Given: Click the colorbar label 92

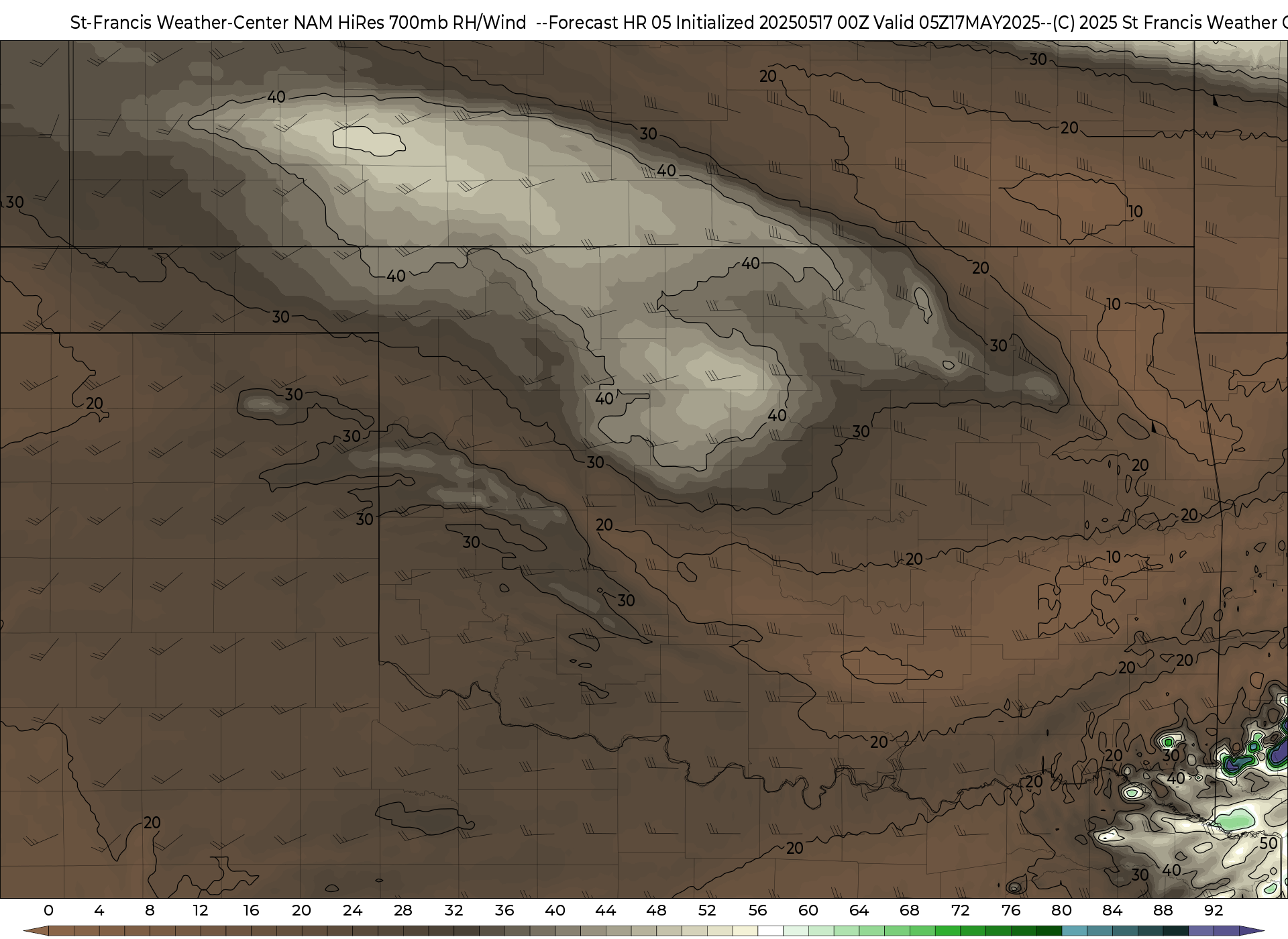Looking at the screenshot, I should 1214,910.
